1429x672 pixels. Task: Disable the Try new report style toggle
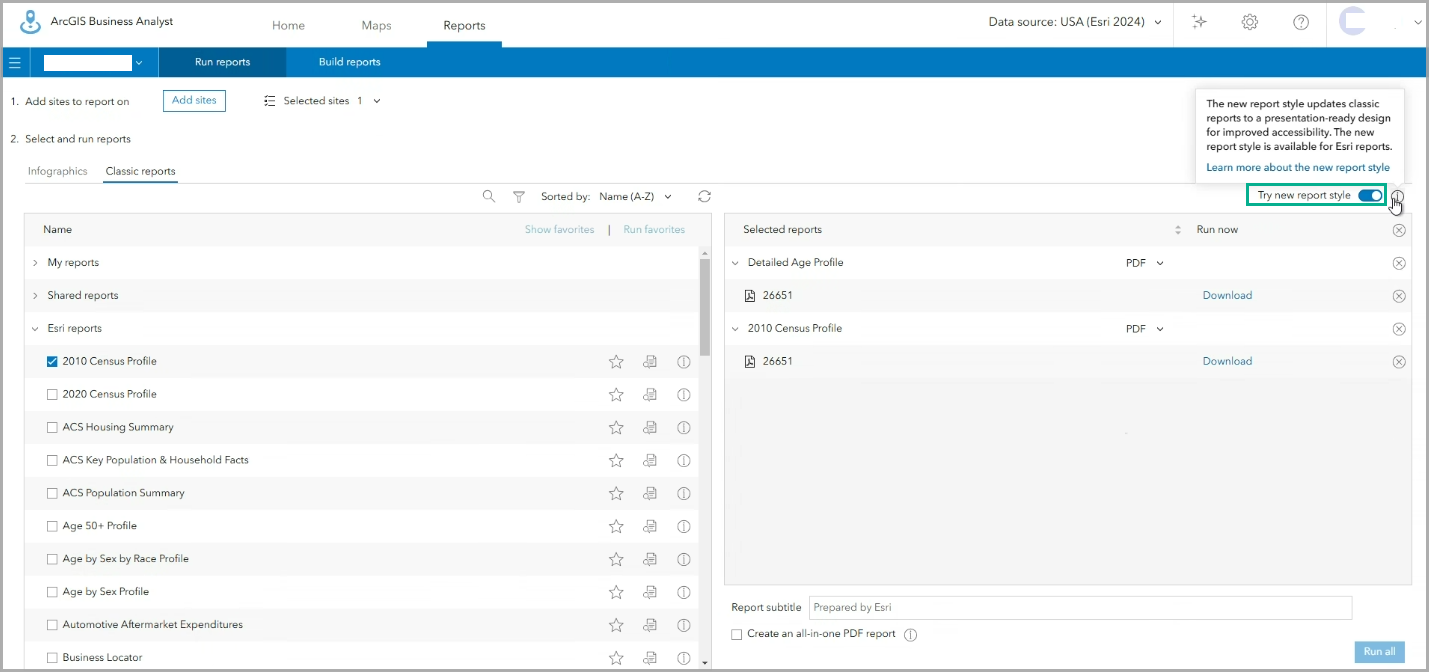pos(1368,195)
